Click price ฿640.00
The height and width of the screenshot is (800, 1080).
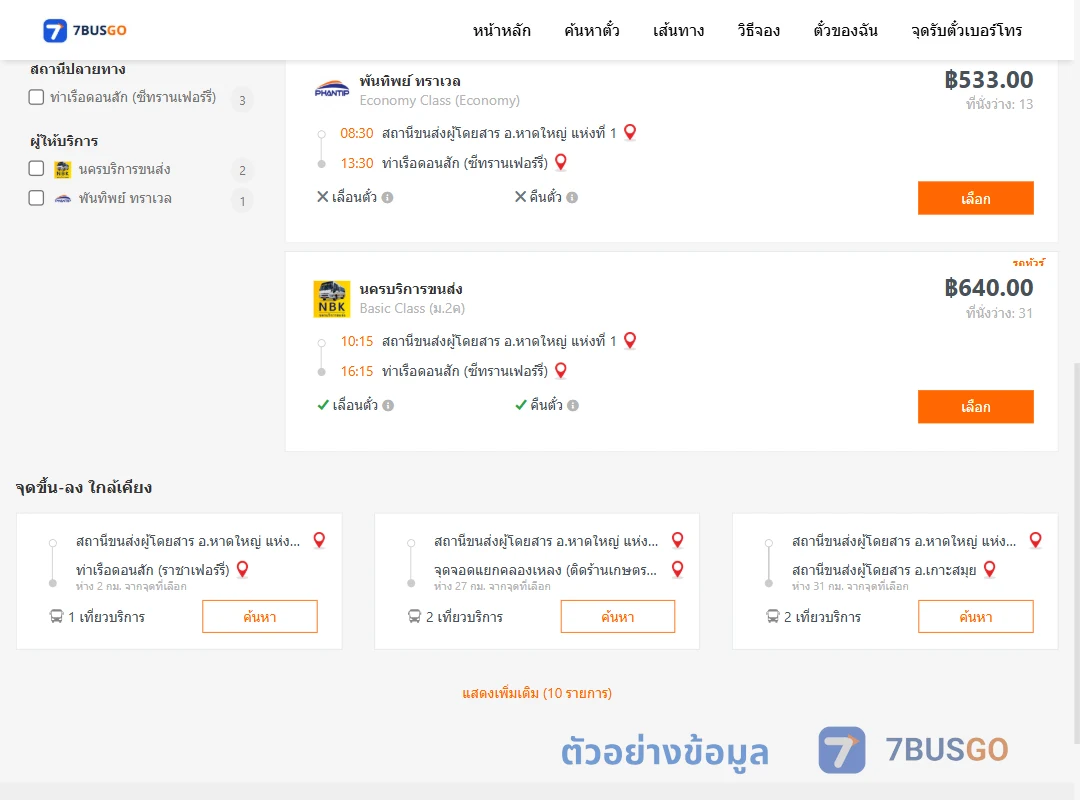point(988,288)
